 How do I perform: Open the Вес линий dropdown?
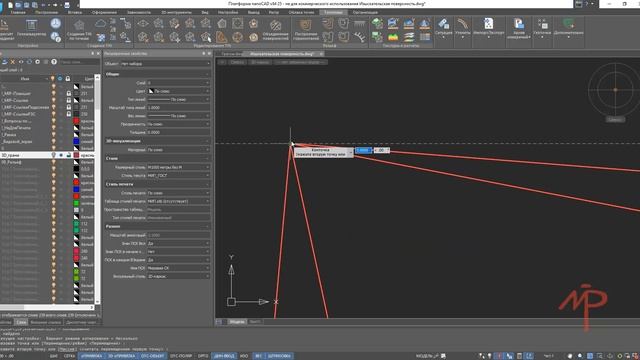(178, 116)
